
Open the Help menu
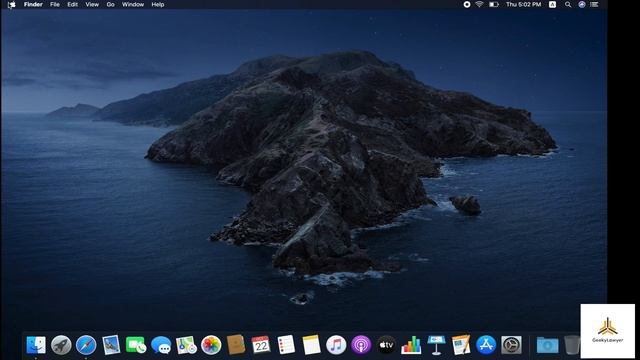pos(158,4)
